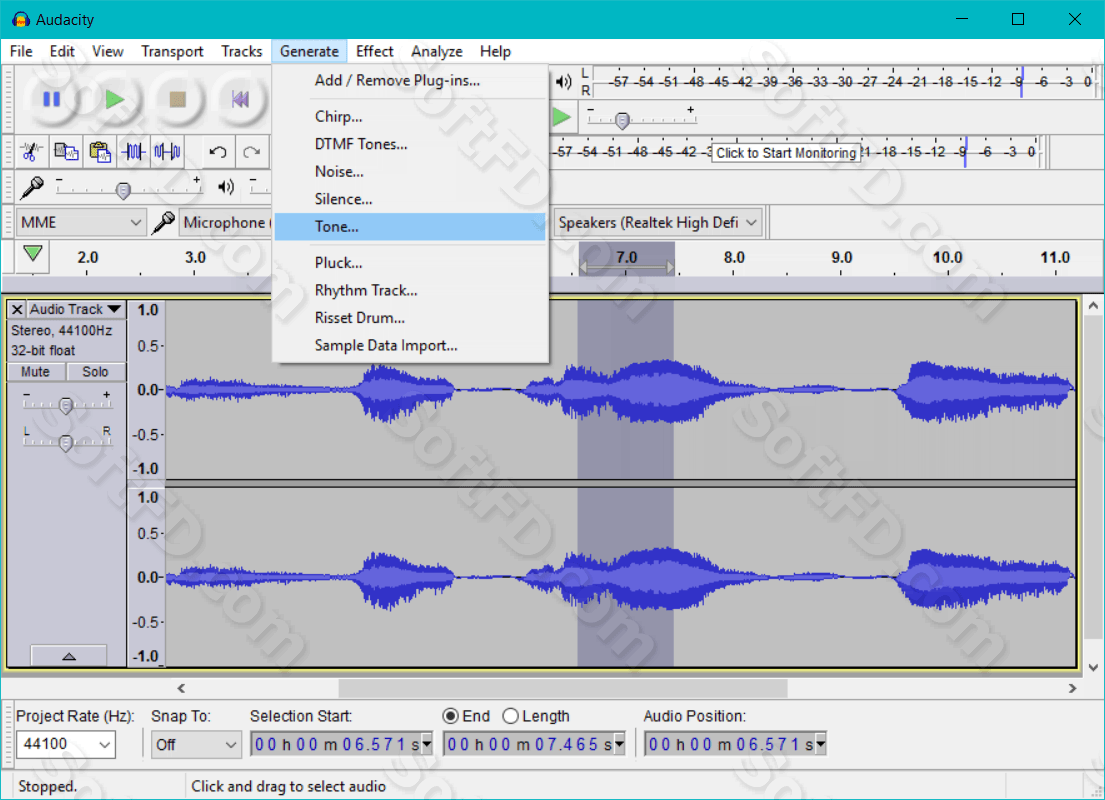Open format arrow of Audio Position field
Screen dimensions: 1105x800
coord(820,744)
